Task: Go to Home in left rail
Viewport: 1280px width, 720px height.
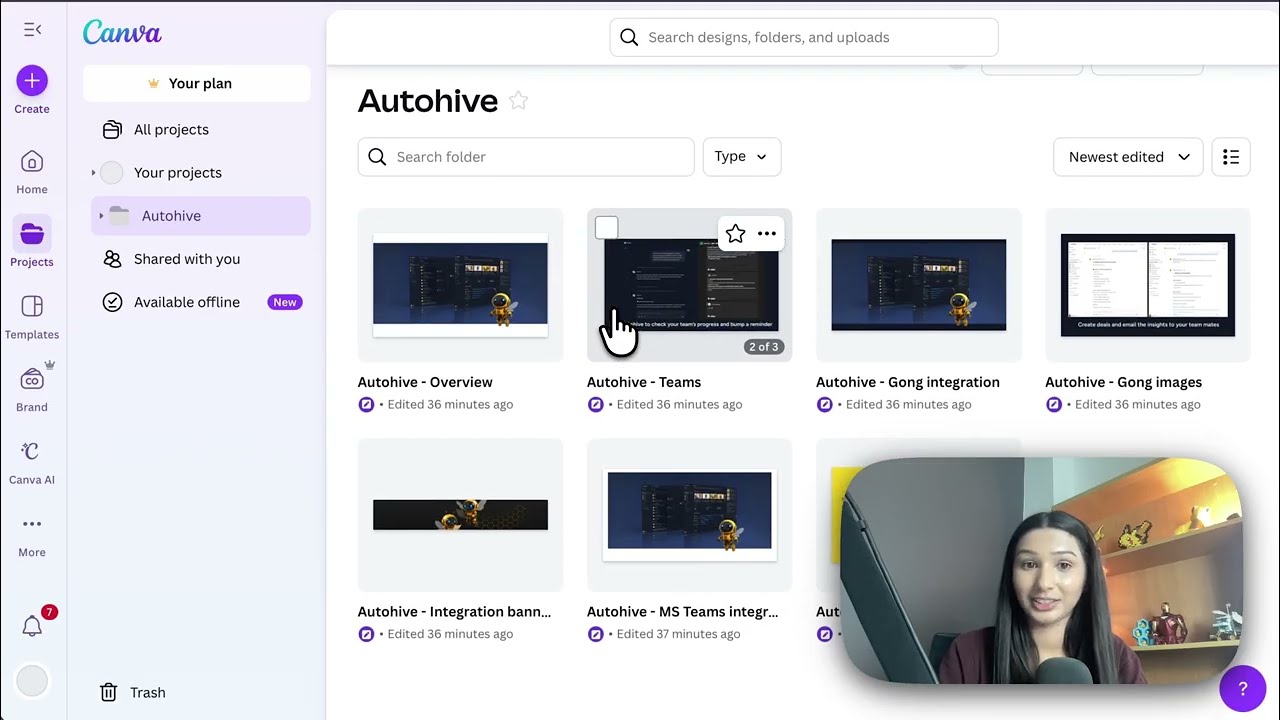Action: click(32, 172)
